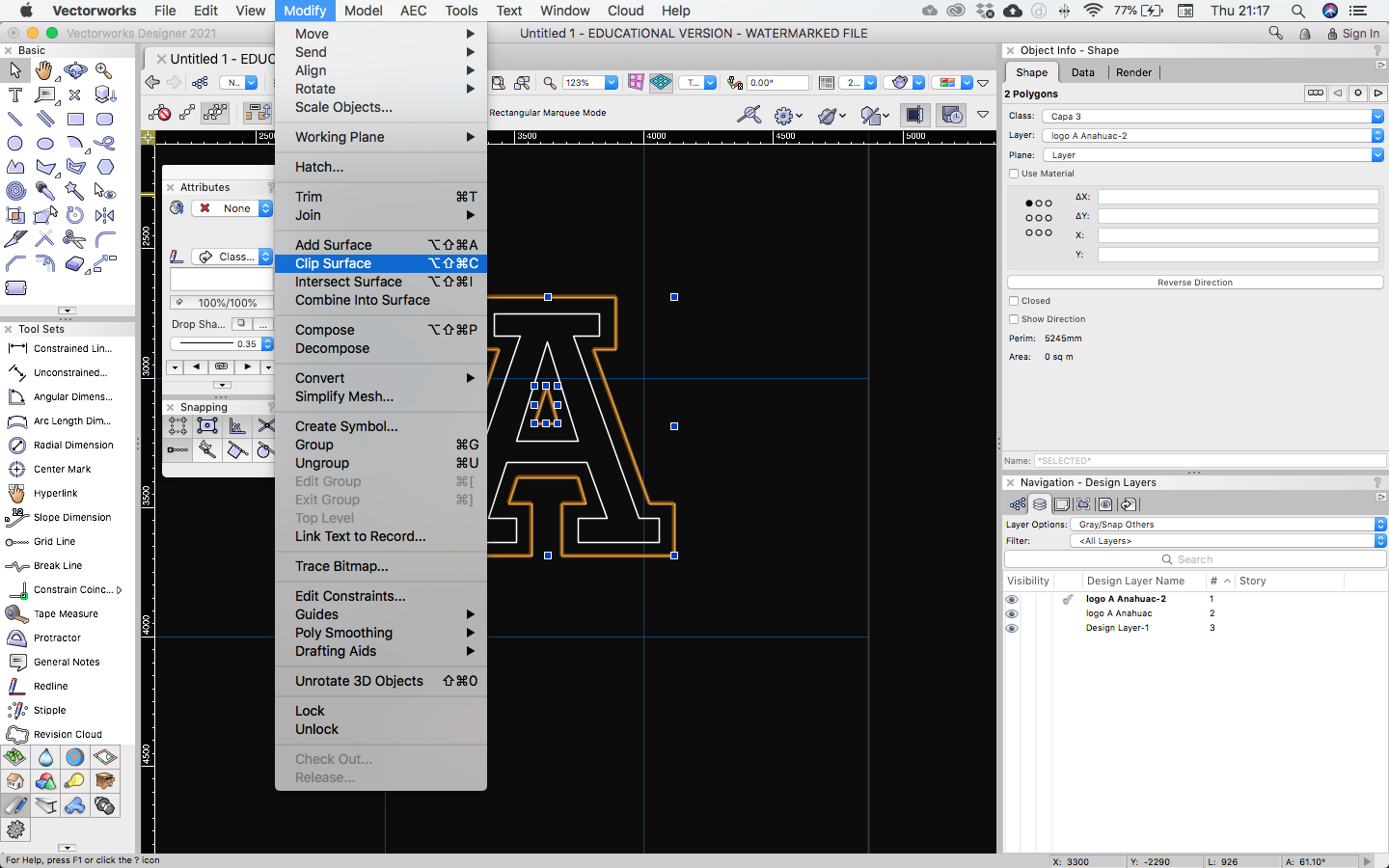
Task: Click the Reverse Direction button
Action: point(1195,283)
